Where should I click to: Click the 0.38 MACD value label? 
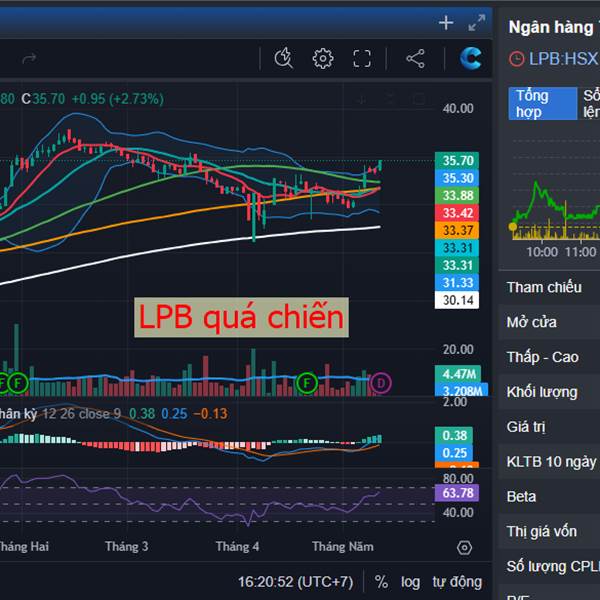click(454, 435)
